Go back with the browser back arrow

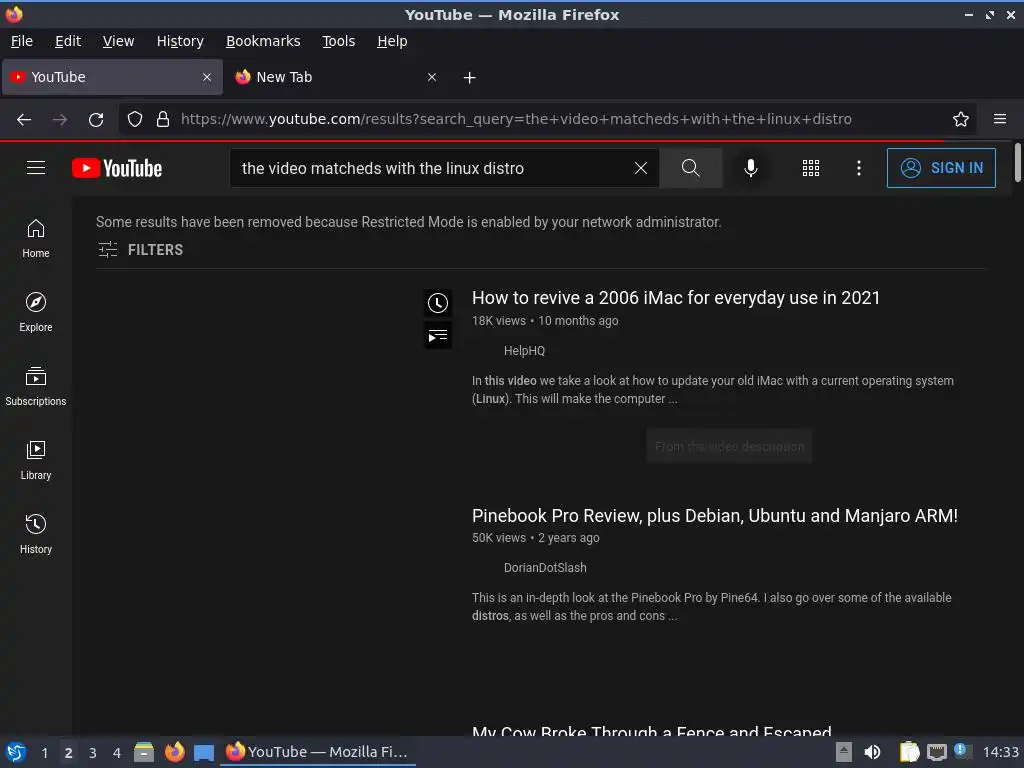24,120
